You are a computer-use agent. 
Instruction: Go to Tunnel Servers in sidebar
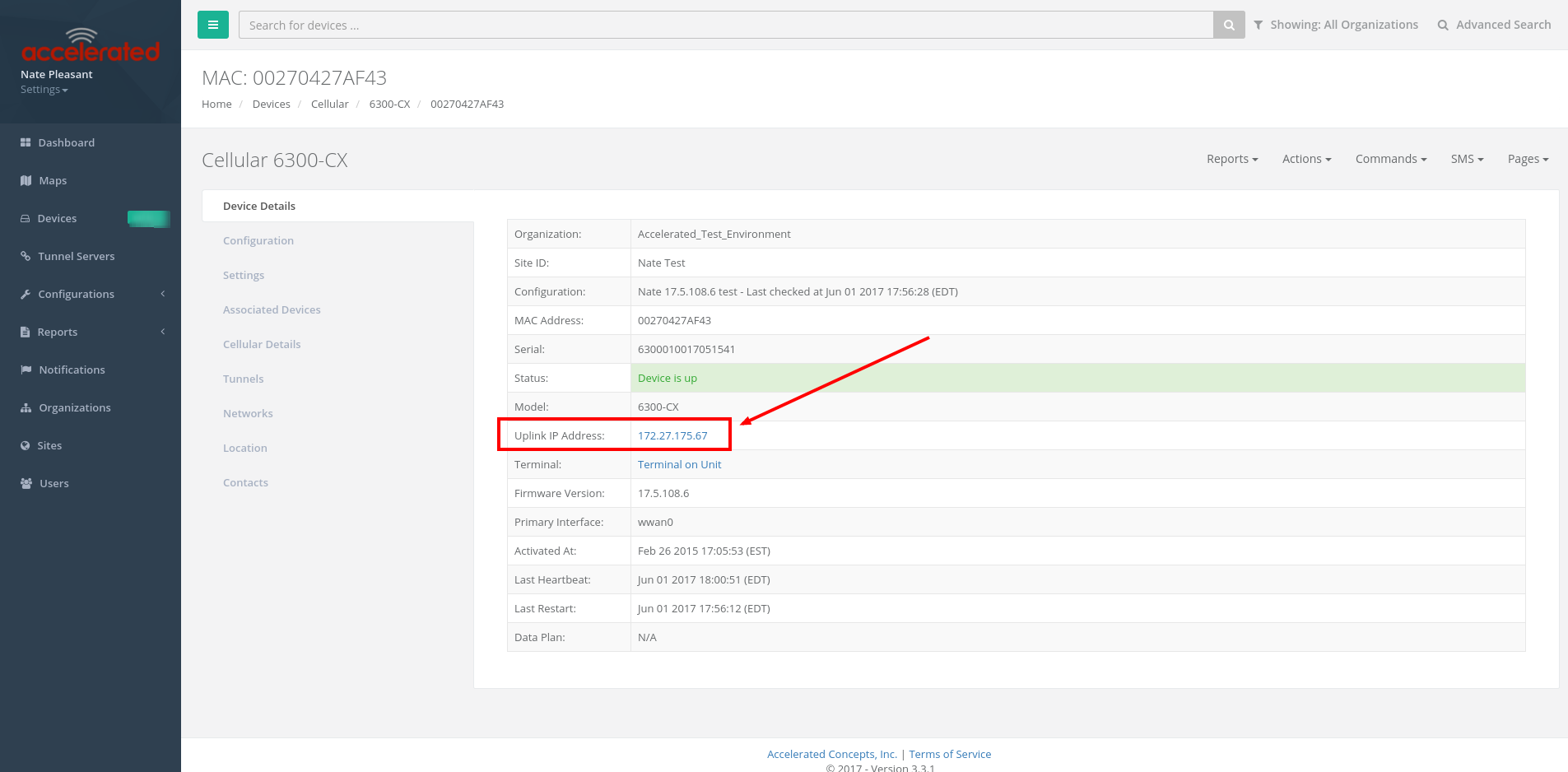pos(76,256)
